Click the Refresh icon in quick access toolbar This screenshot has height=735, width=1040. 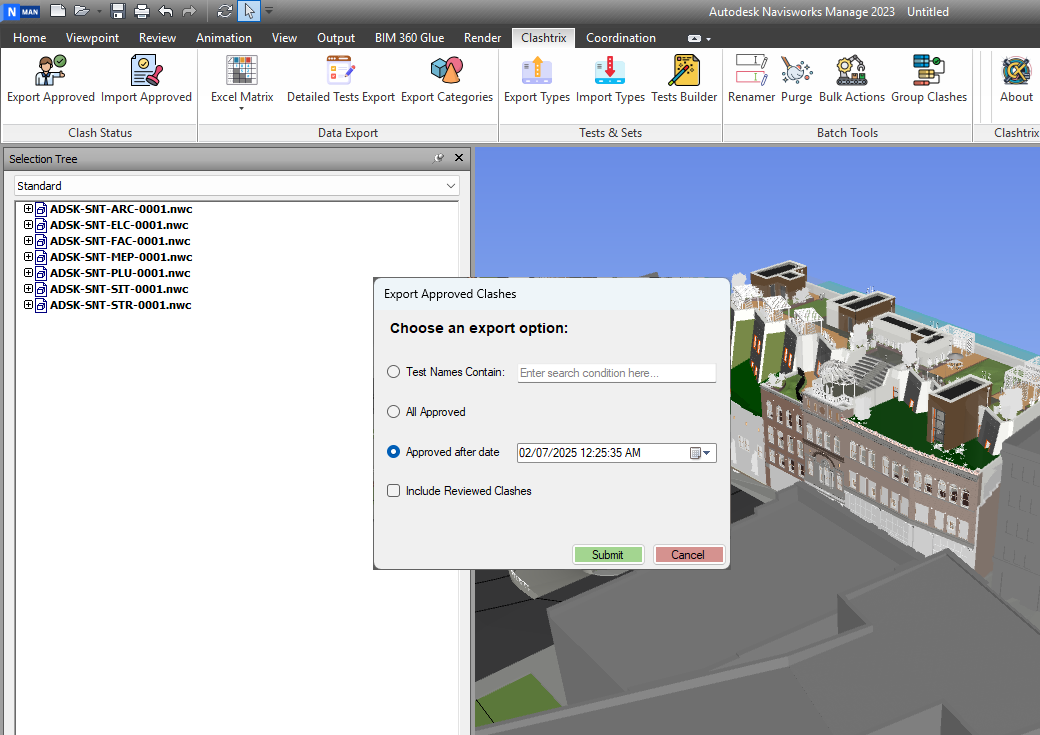(x=225, y=11)
